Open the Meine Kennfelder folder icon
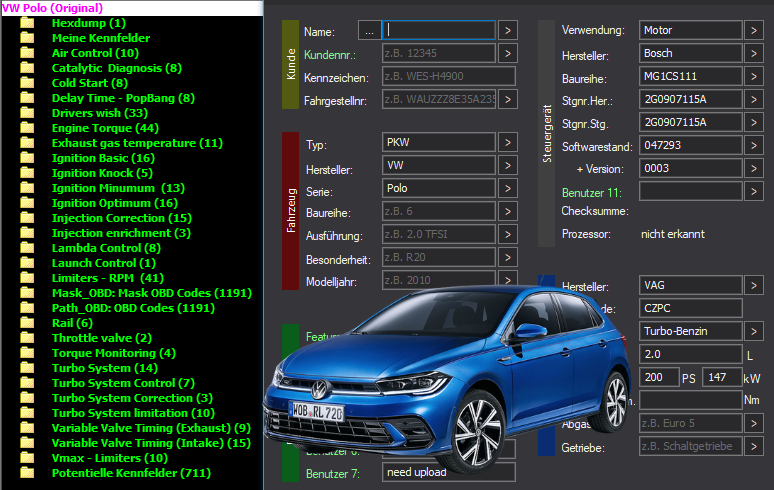This screenshot has width=774, height=490. pos(27,38)
